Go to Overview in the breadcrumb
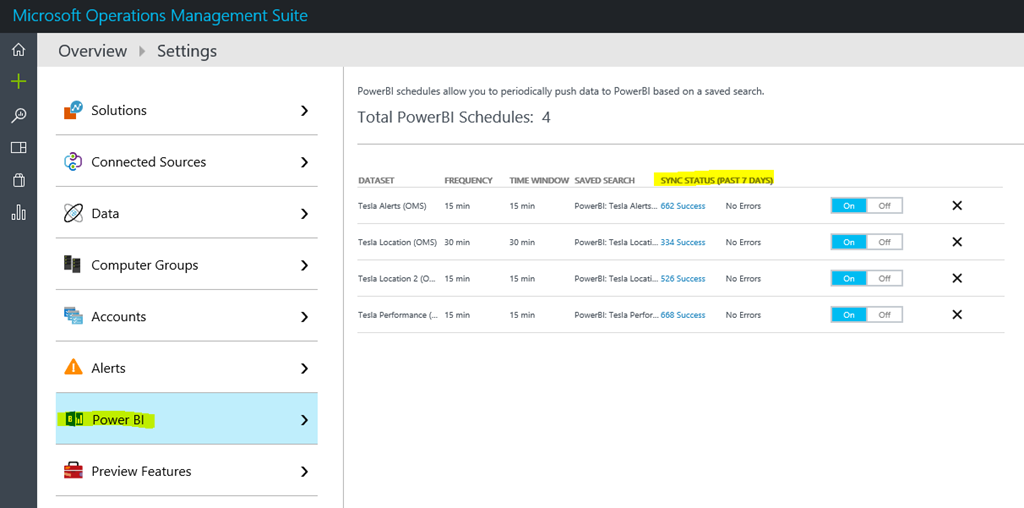The width and height of the screenshot is (1024, 508). [92, 51]
